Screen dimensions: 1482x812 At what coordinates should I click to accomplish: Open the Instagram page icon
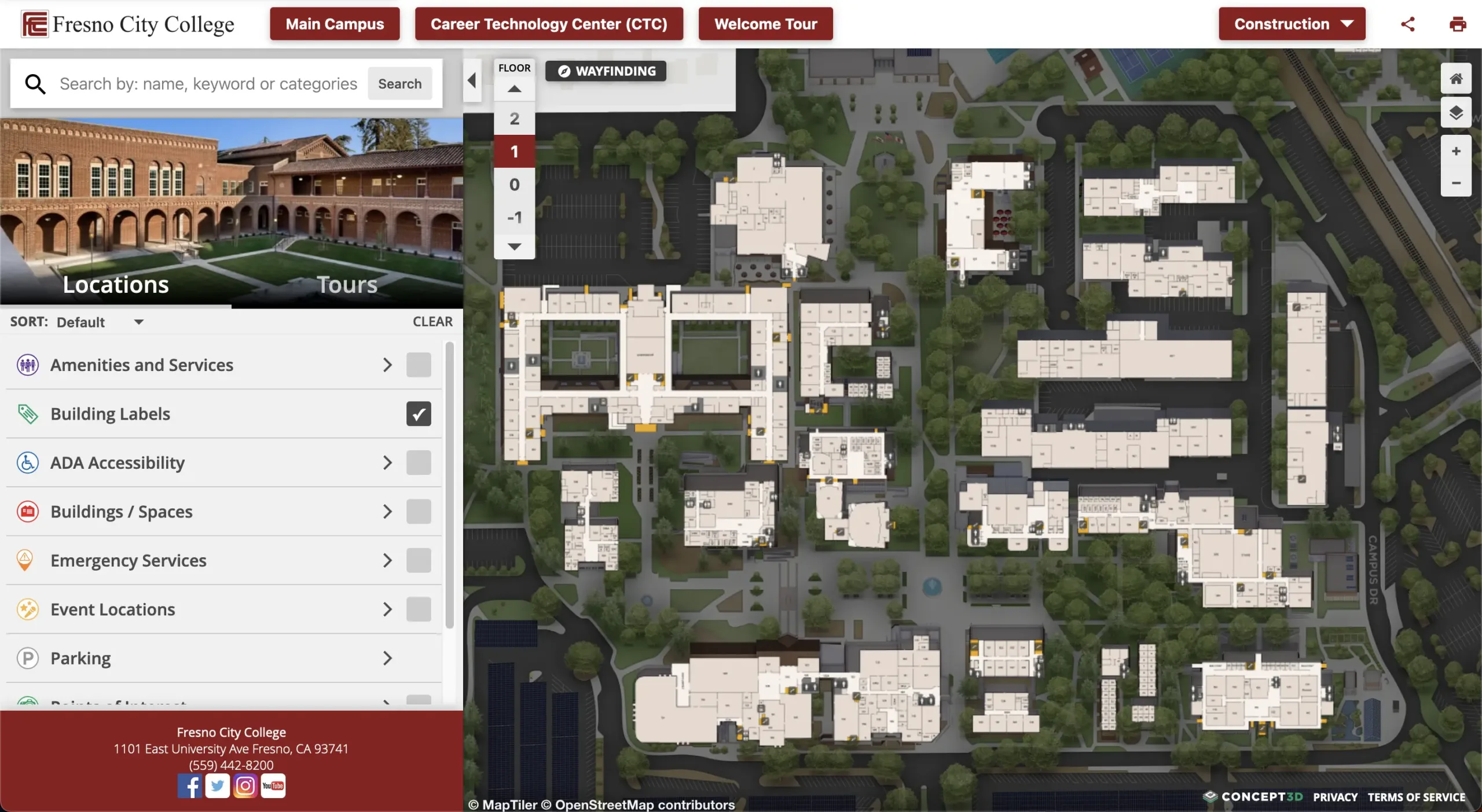point(245,786)
